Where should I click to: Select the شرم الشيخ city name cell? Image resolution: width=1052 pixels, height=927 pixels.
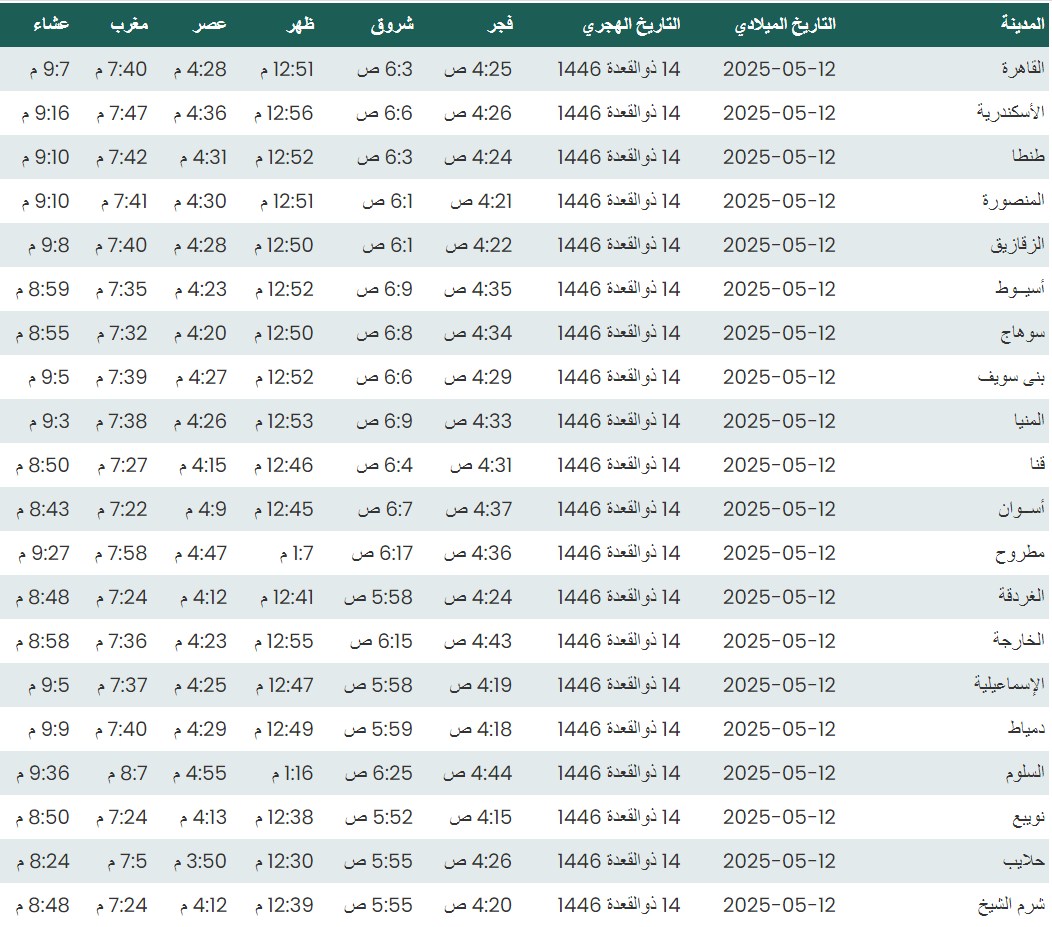1010,905
